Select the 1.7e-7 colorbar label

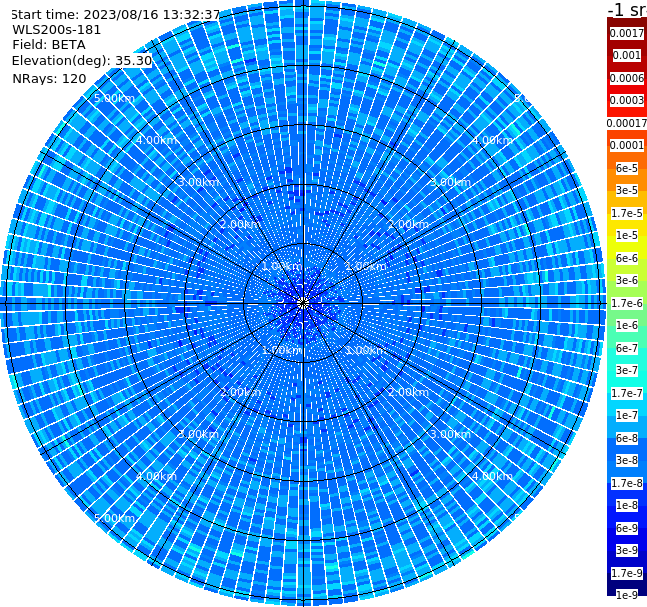click(x=627, y=393)
